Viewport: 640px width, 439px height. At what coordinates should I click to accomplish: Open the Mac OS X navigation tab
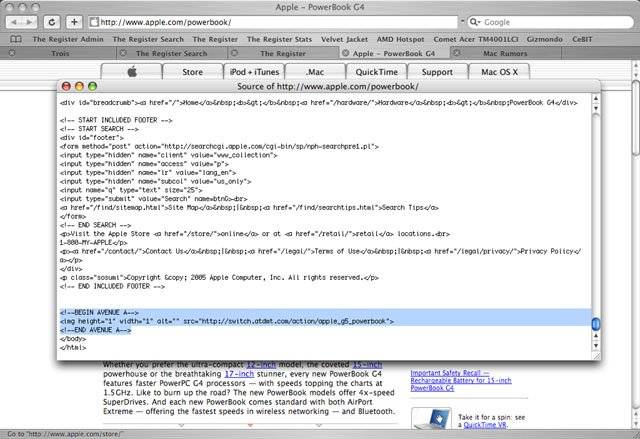tap(500, 72)
